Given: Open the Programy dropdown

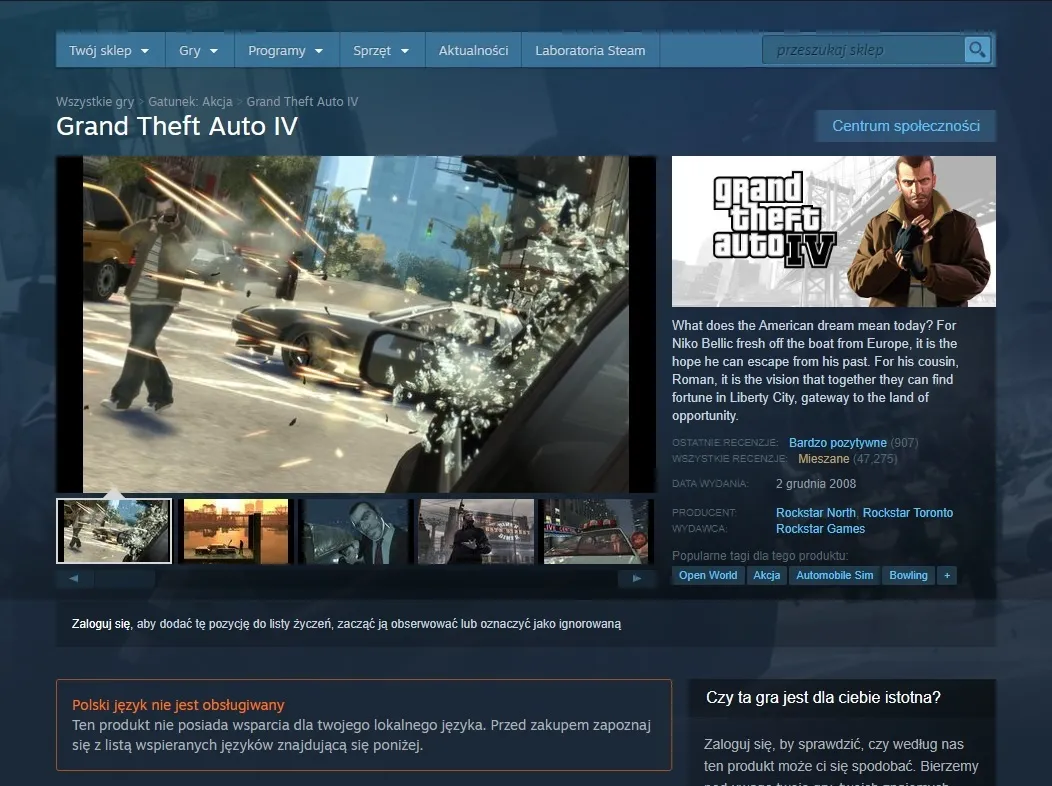Looking at the screenshot, I should pyautogui.click(x=286, y=50).
